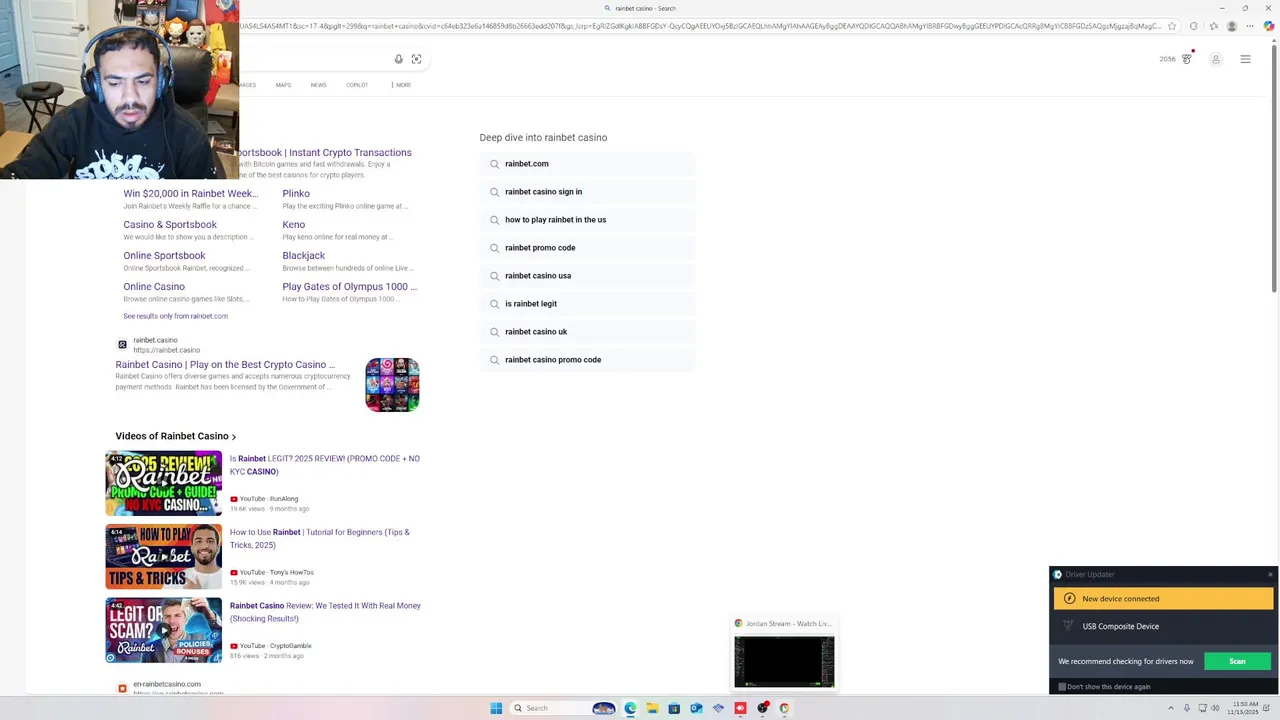The image size is (1280, 720).
Task: Open 'Play Gates of Olympus 1000' link
Action: [349, 287]
